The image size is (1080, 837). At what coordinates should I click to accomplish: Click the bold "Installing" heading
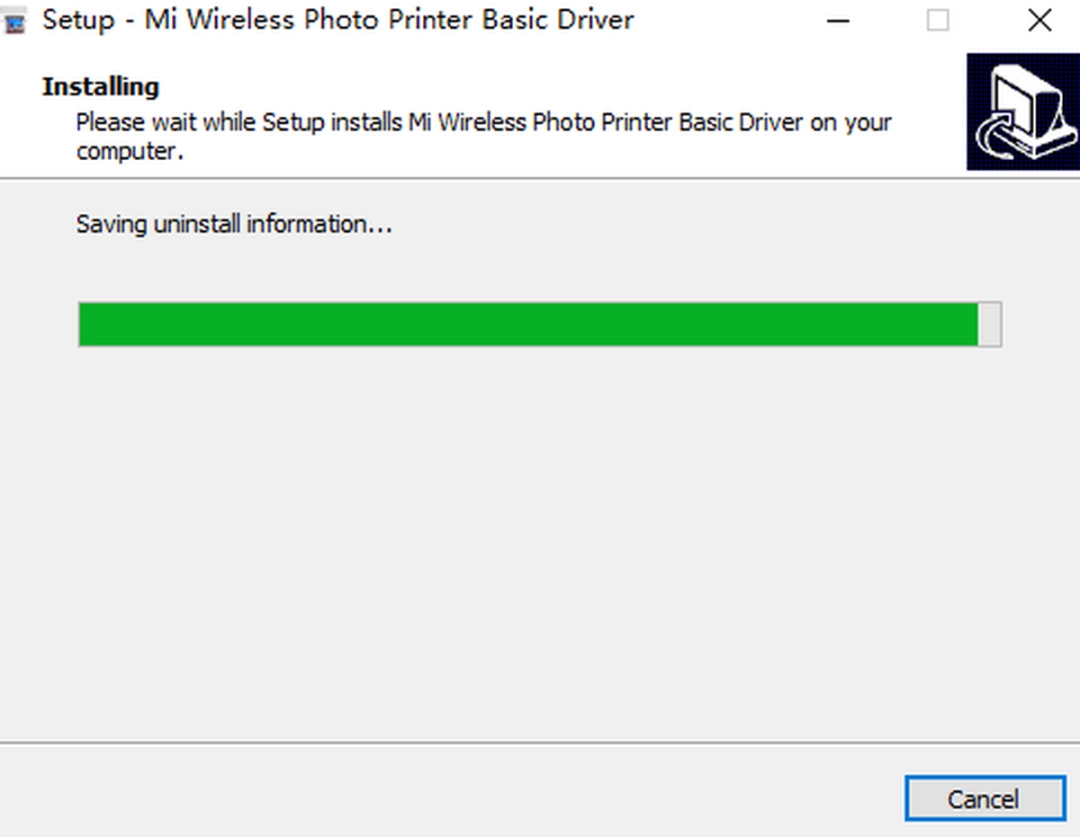(x=101, y=87)
